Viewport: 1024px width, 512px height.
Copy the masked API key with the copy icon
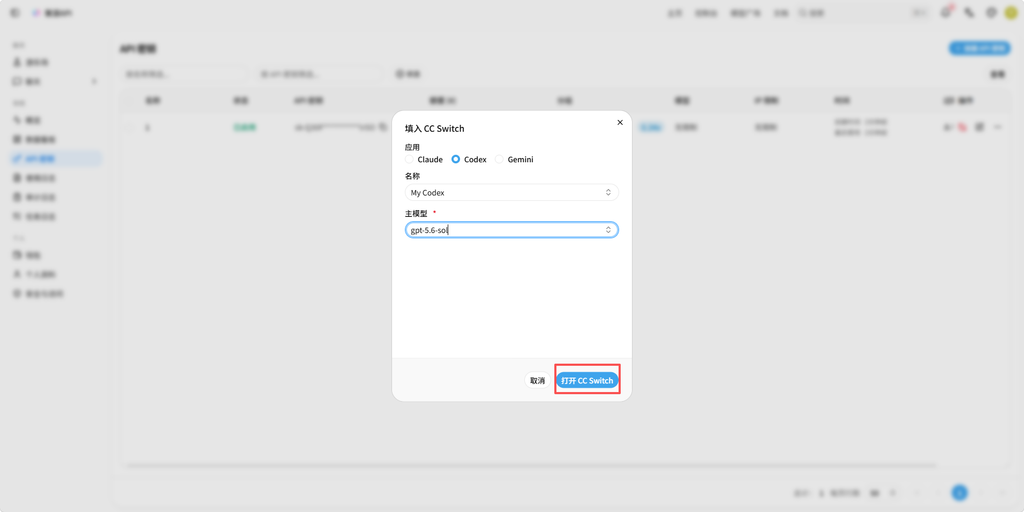[x=383, y=127]
